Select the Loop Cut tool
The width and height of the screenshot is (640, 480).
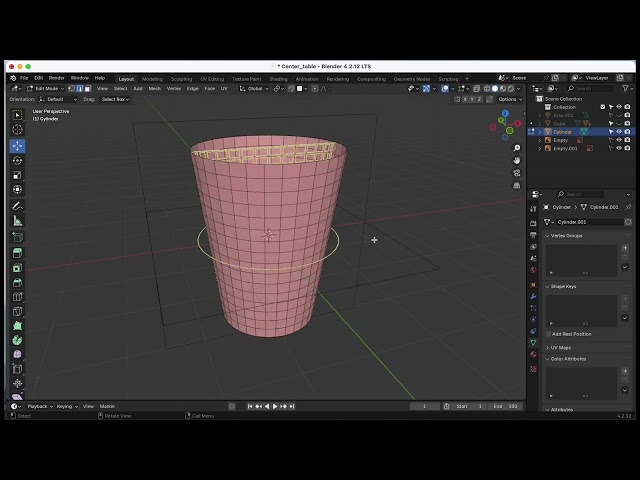17,297
